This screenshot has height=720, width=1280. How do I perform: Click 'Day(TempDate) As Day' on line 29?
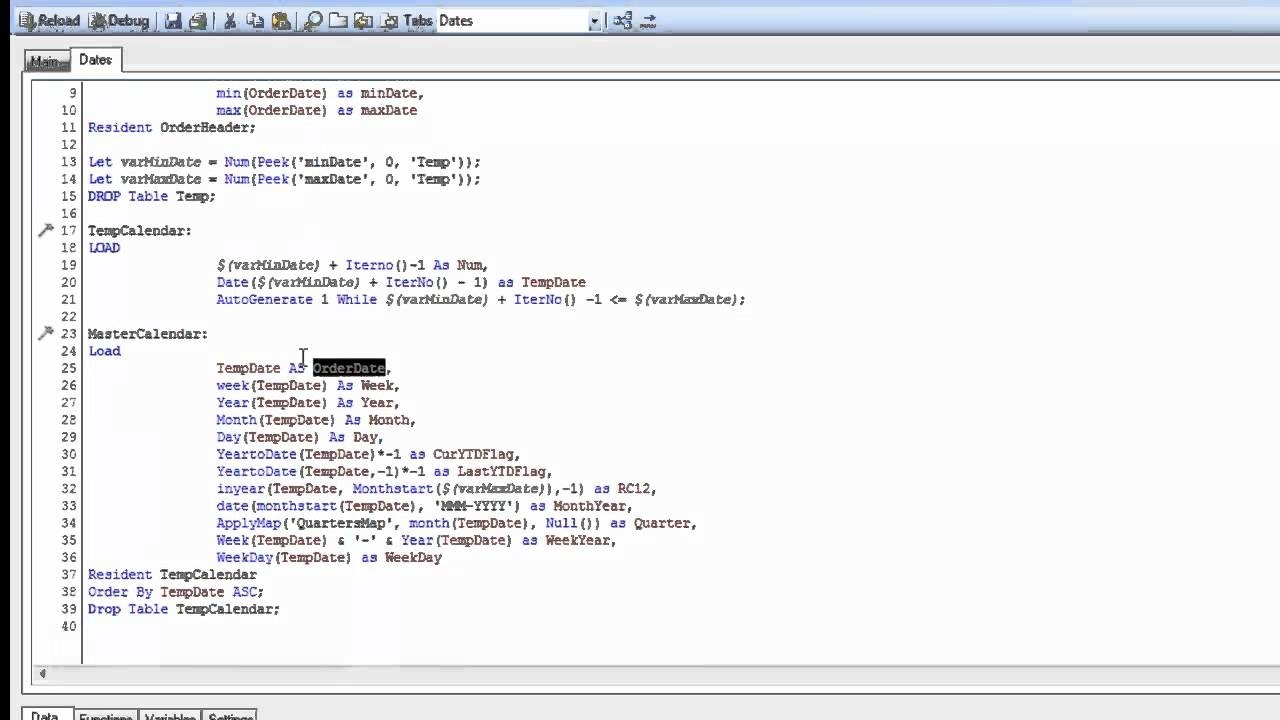point(300,437)
